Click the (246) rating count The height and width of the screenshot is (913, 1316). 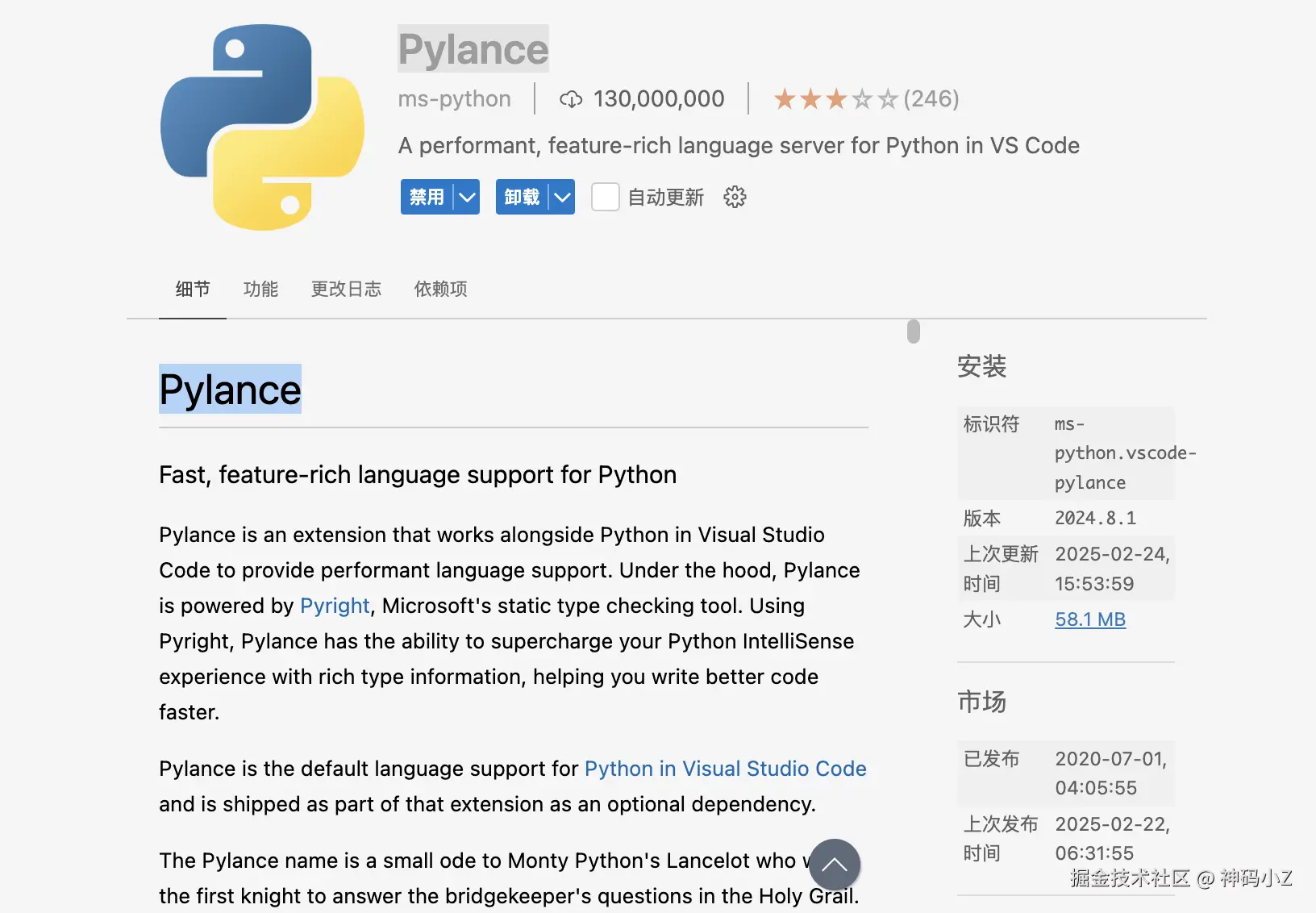click(931, 99)
